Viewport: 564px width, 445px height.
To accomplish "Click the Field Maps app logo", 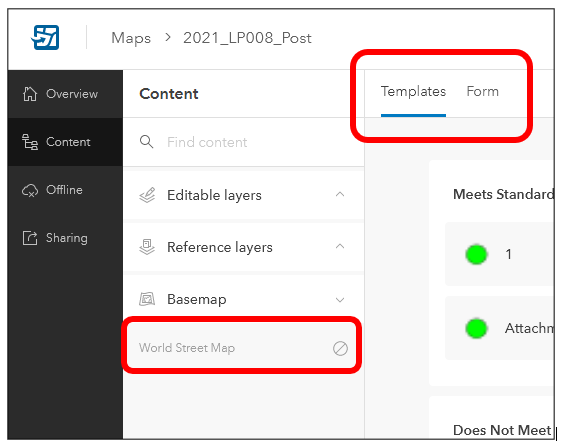I will click(x=45, y=37).
